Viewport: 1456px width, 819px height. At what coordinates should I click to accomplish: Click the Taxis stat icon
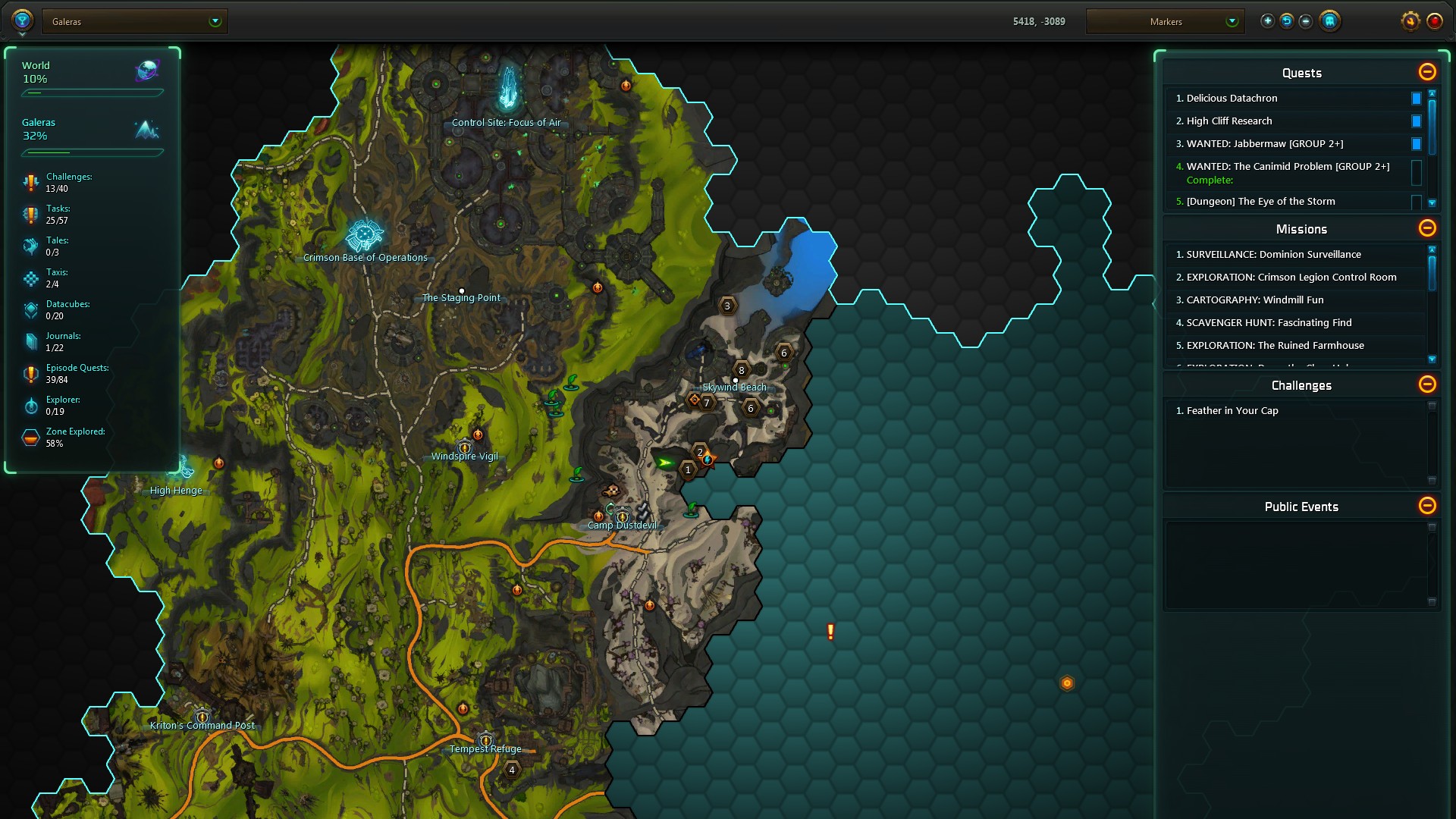(x=30, y=278)
